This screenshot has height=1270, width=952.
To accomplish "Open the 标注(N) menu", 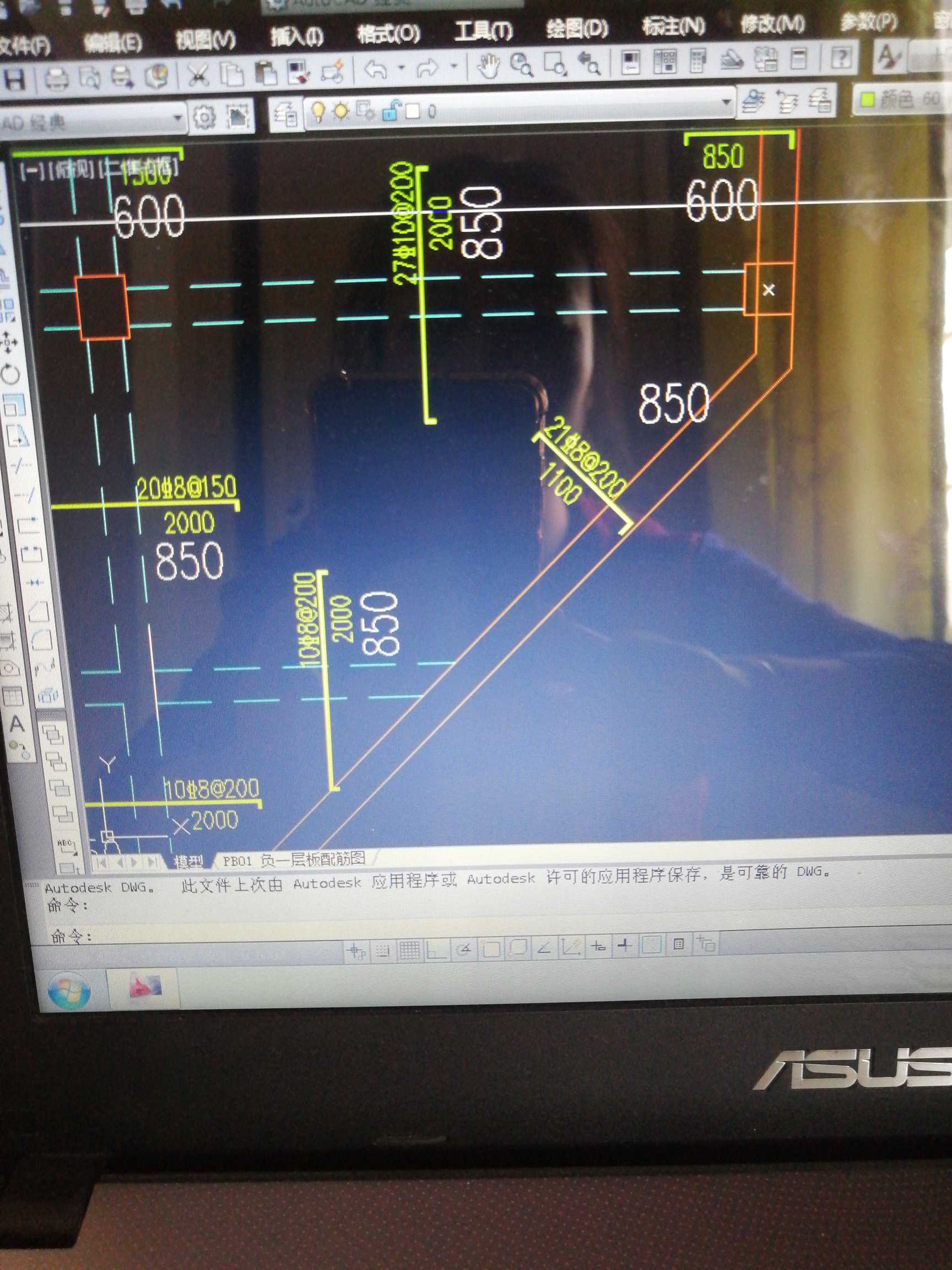I will point(673,26).
